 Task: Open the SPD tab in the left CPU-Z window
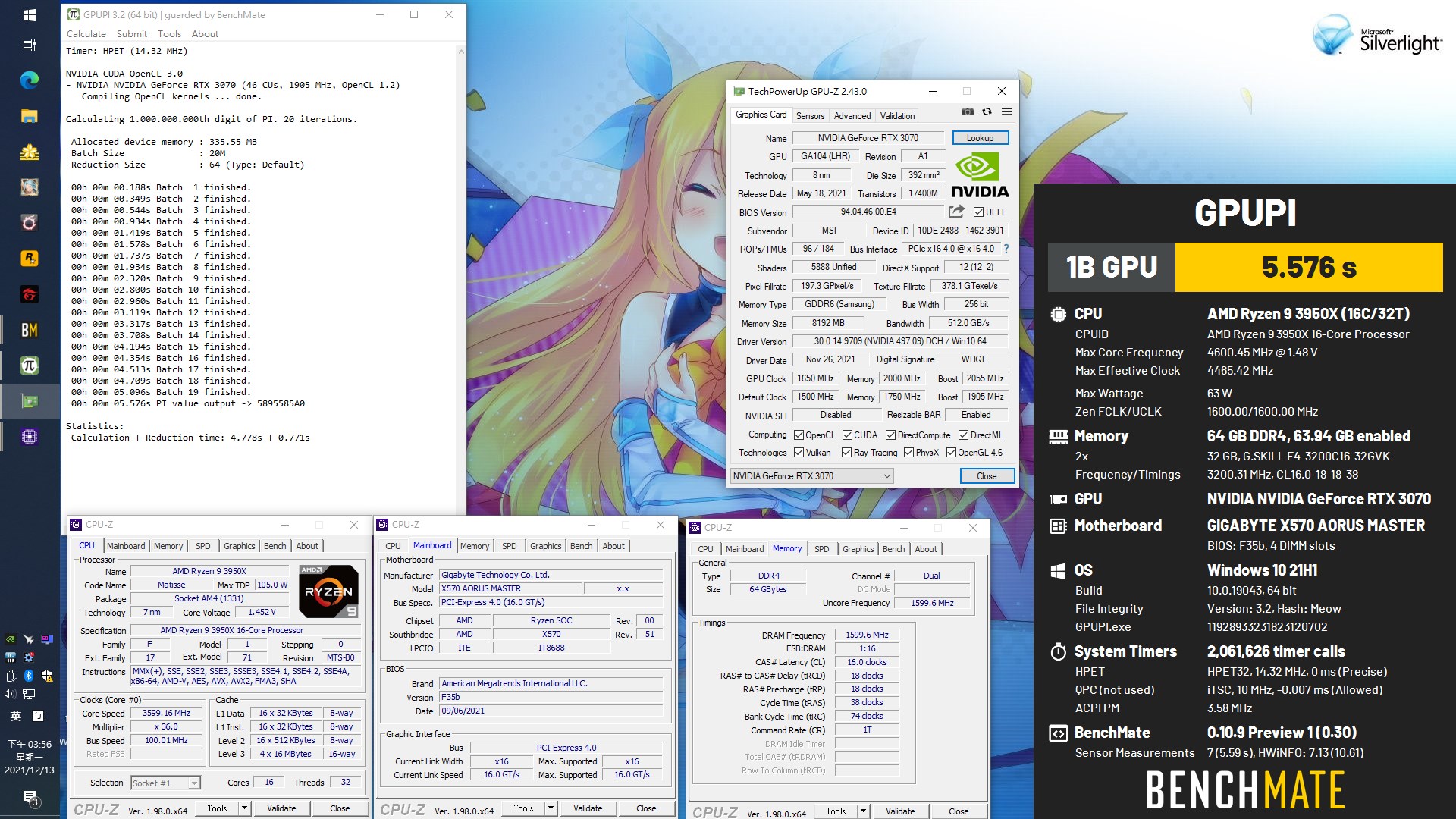pyautogui.click(x=203, y=546)
